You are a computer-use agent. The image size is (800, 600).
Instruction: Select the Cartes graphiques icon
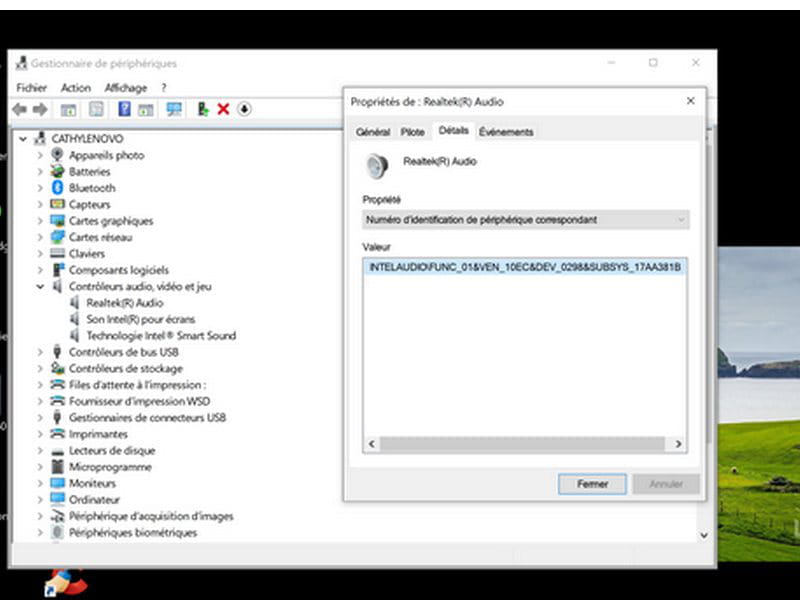pos(57,220)
